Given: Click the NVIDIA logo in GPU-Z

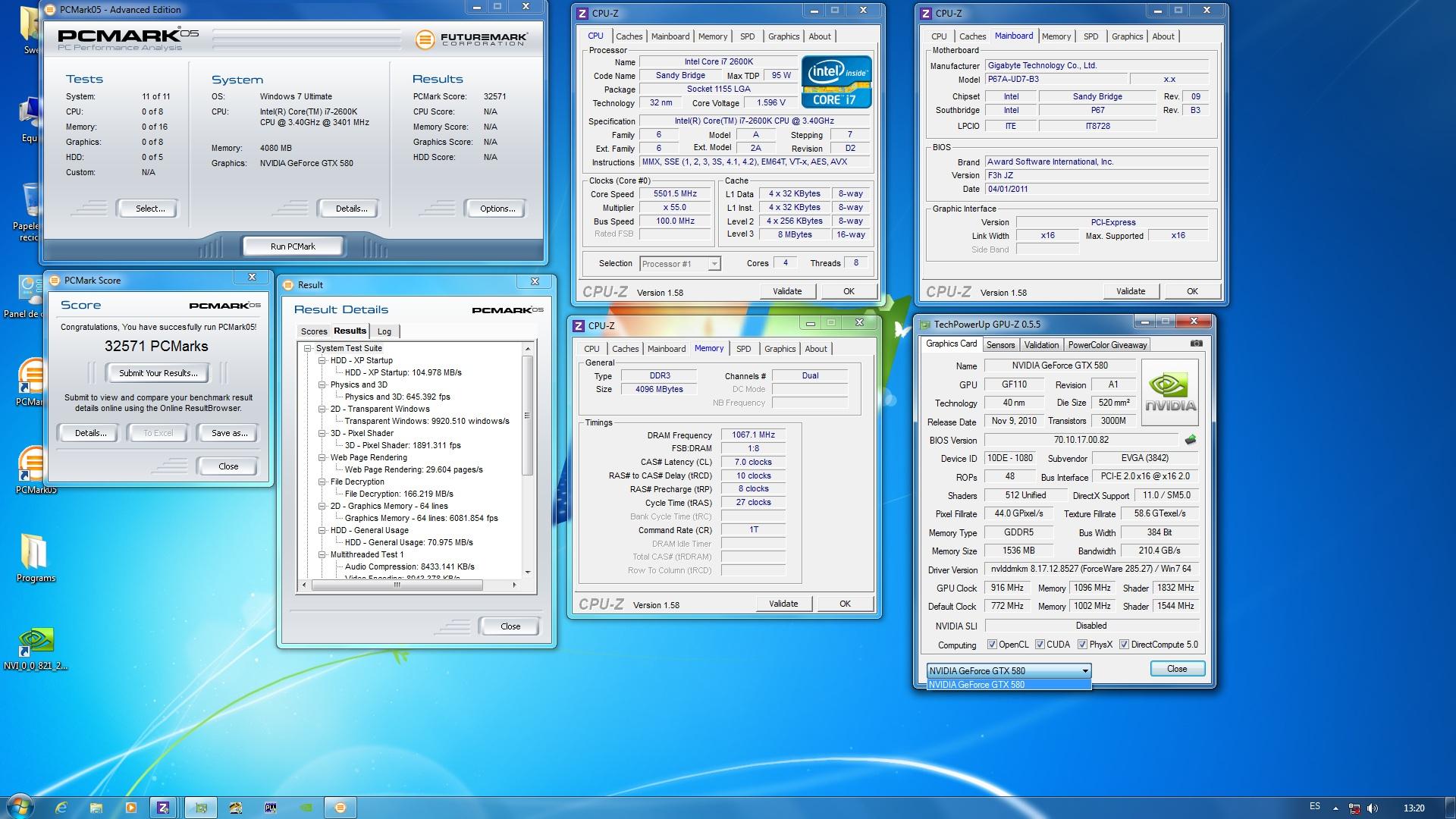Looking at the screenshot, I should (1170, 393).
